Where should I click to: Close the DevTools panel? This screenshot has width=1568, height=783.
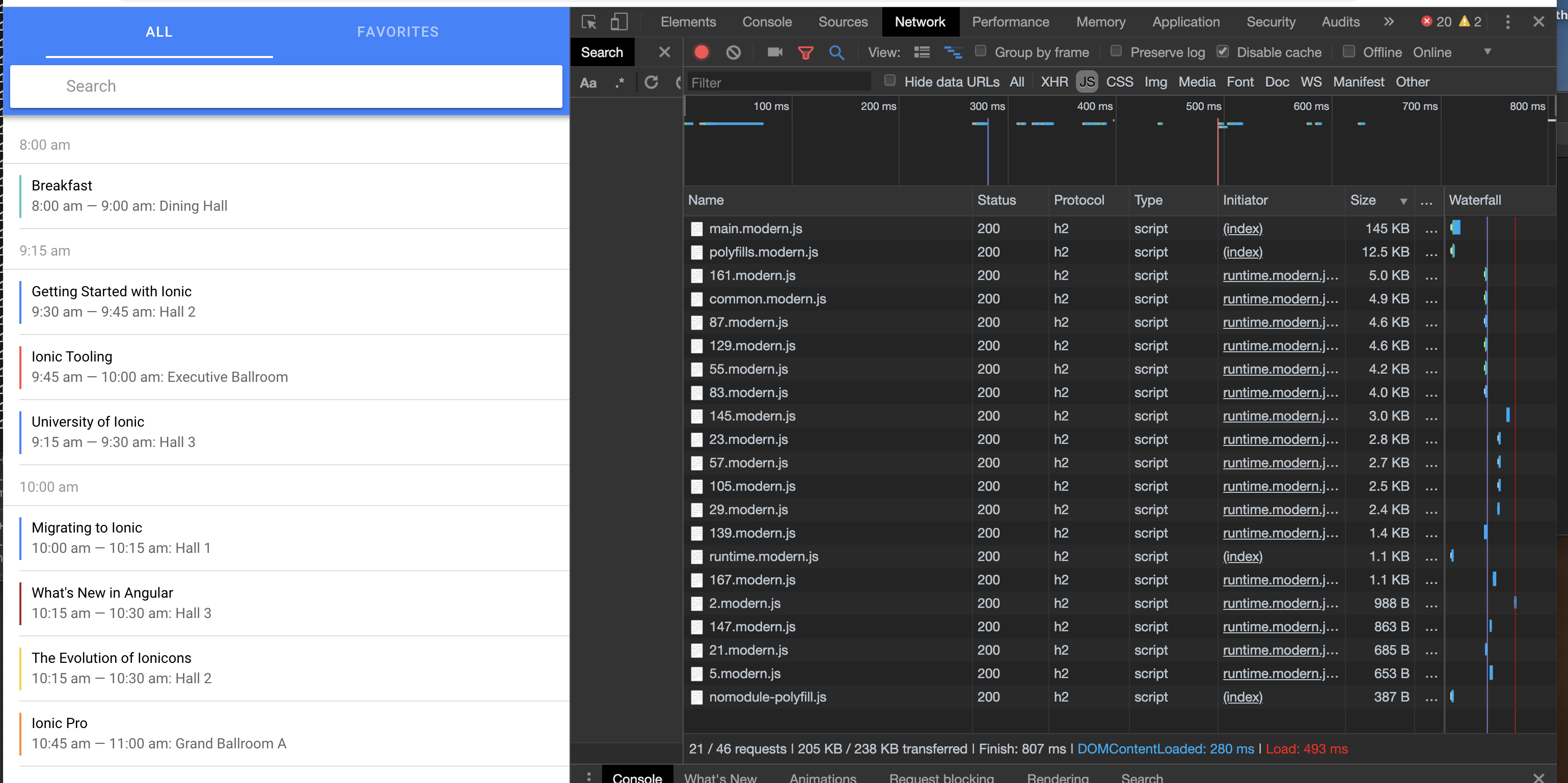(1538, 22)
